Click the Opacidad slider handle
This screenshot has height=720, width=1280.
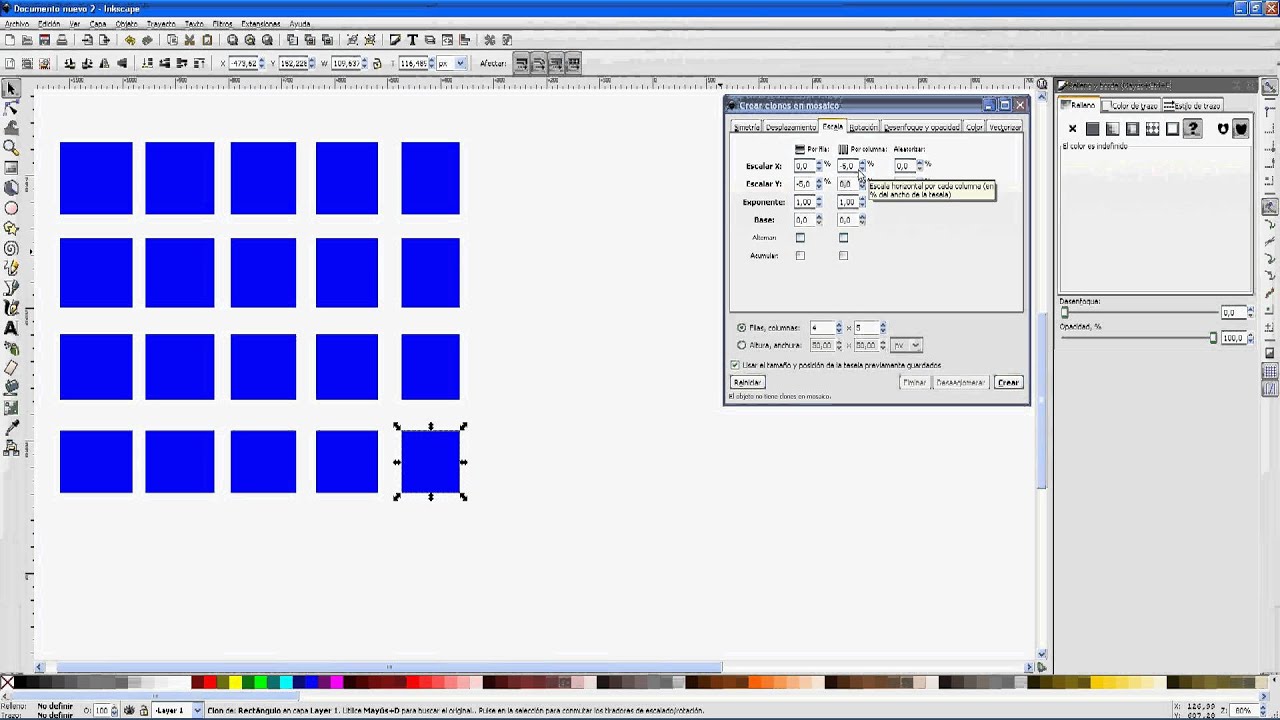point(1213,338)
